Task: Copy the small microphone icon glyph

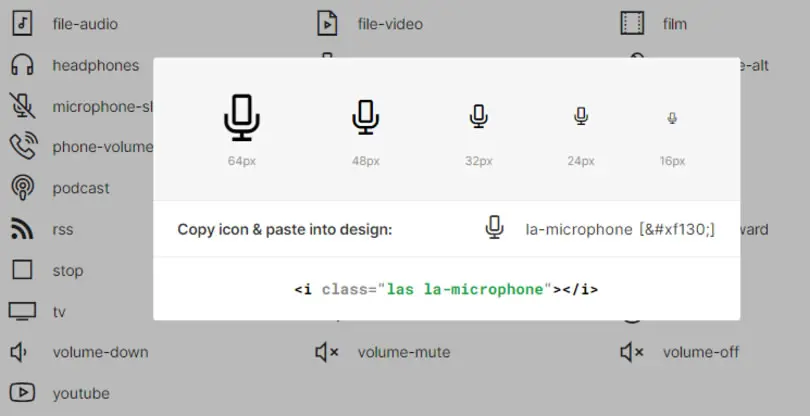Action: 494,228
